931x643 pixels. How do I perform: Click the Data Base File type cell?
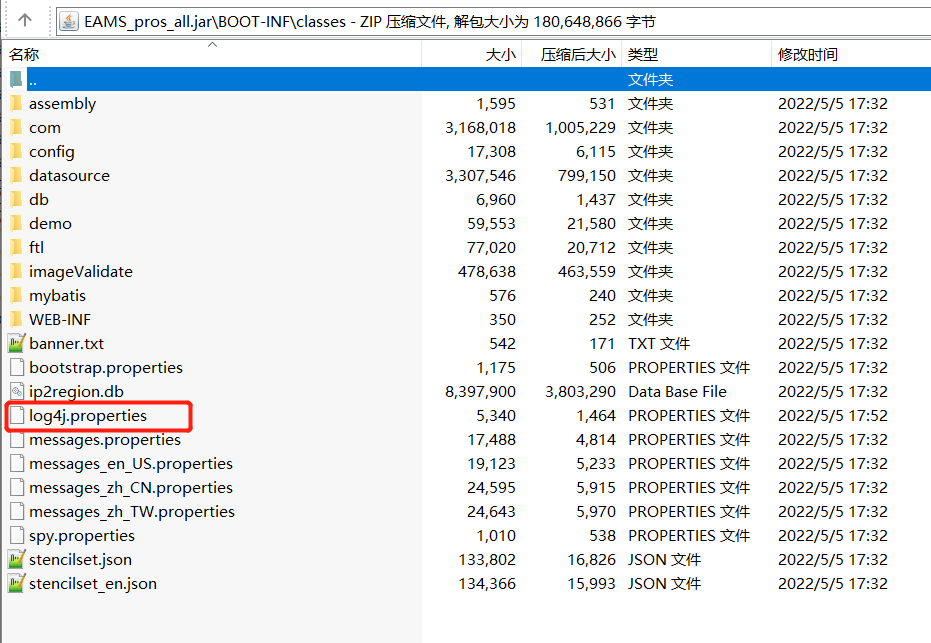click(677, 392)
